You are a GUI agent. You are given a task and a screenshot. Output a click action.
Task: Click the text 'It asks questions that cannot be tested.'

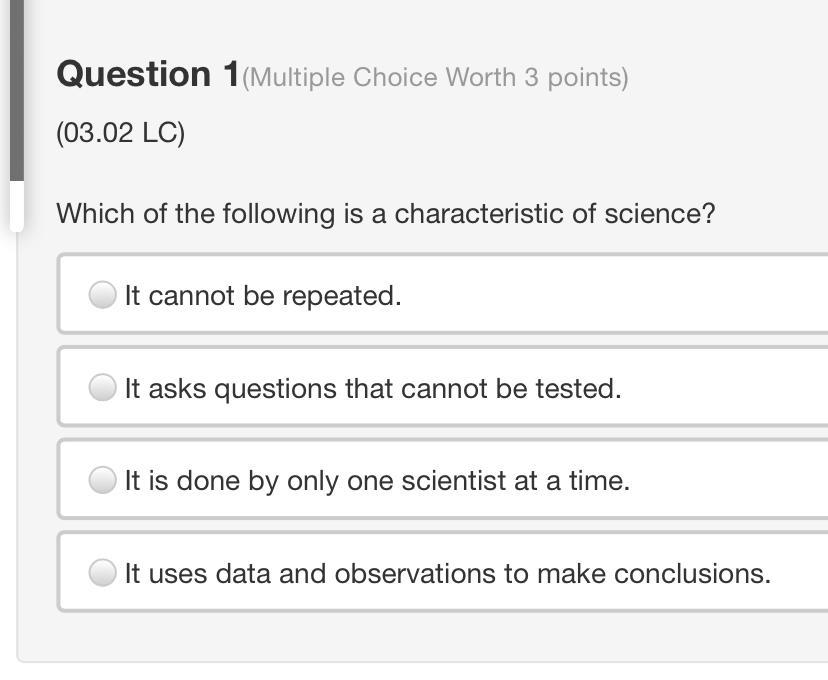(x=372, y=388)
